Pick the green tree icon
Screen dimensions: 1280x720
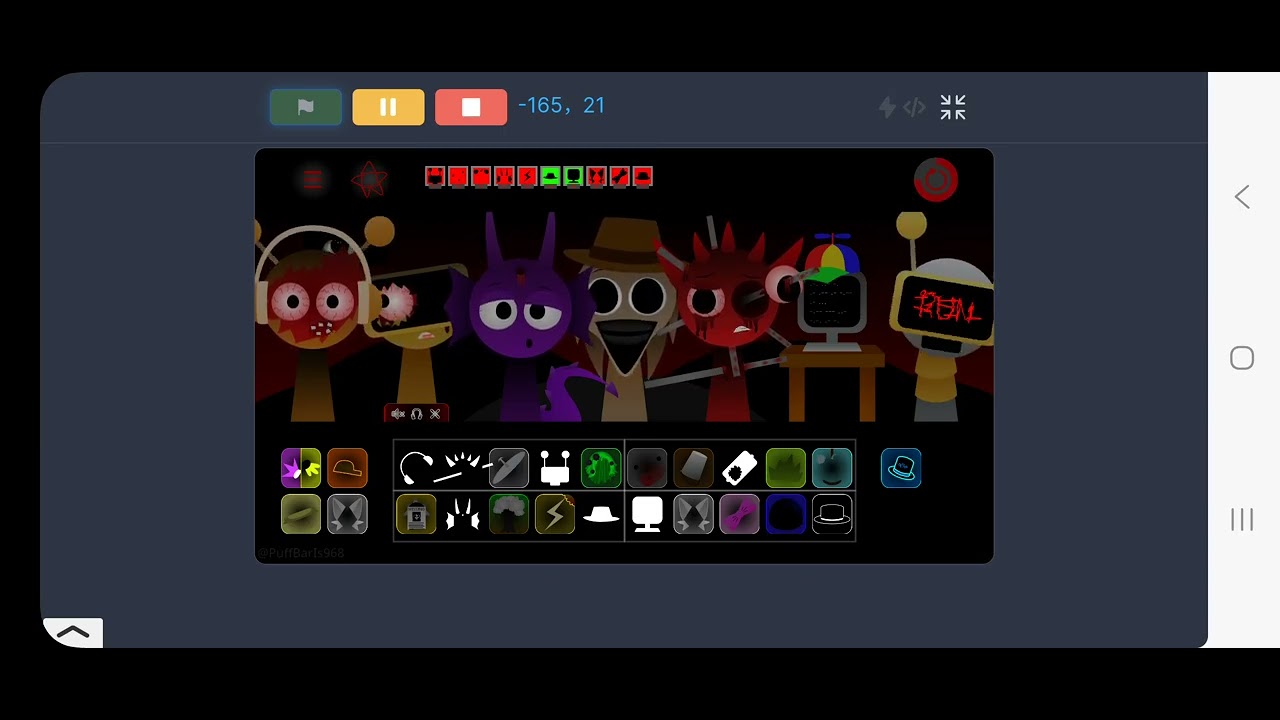pos(508,515)
